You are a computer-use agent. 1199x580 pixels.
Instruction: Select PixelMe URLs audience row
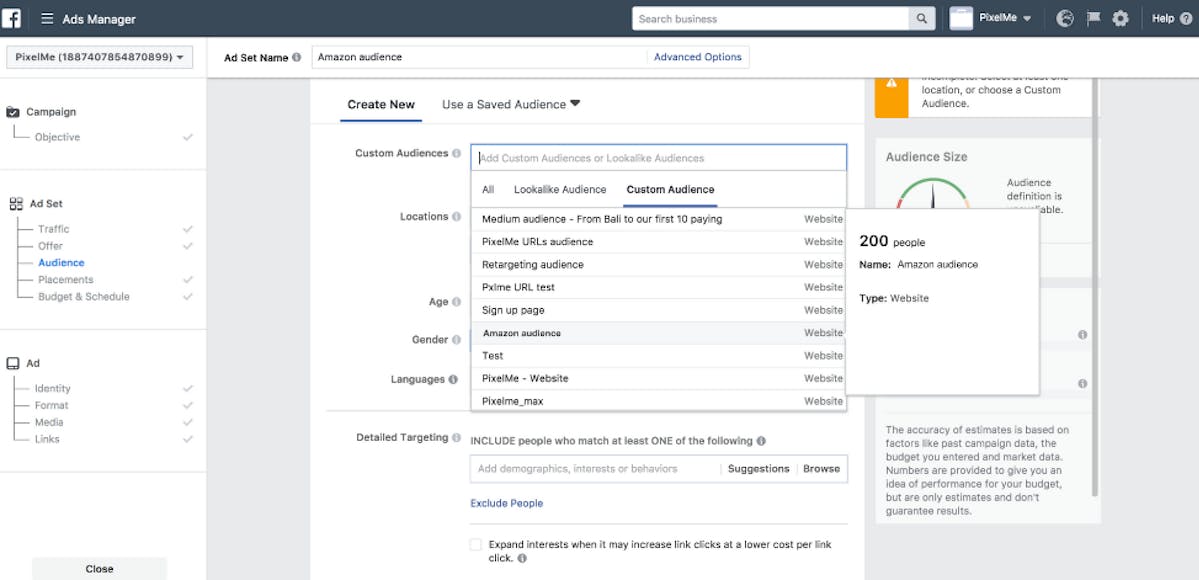658,242
